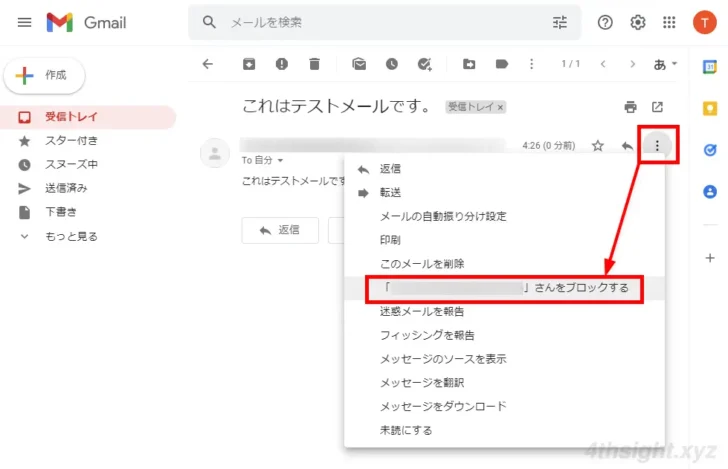Open Google Keep side panel icon

[x=709, y=109]
